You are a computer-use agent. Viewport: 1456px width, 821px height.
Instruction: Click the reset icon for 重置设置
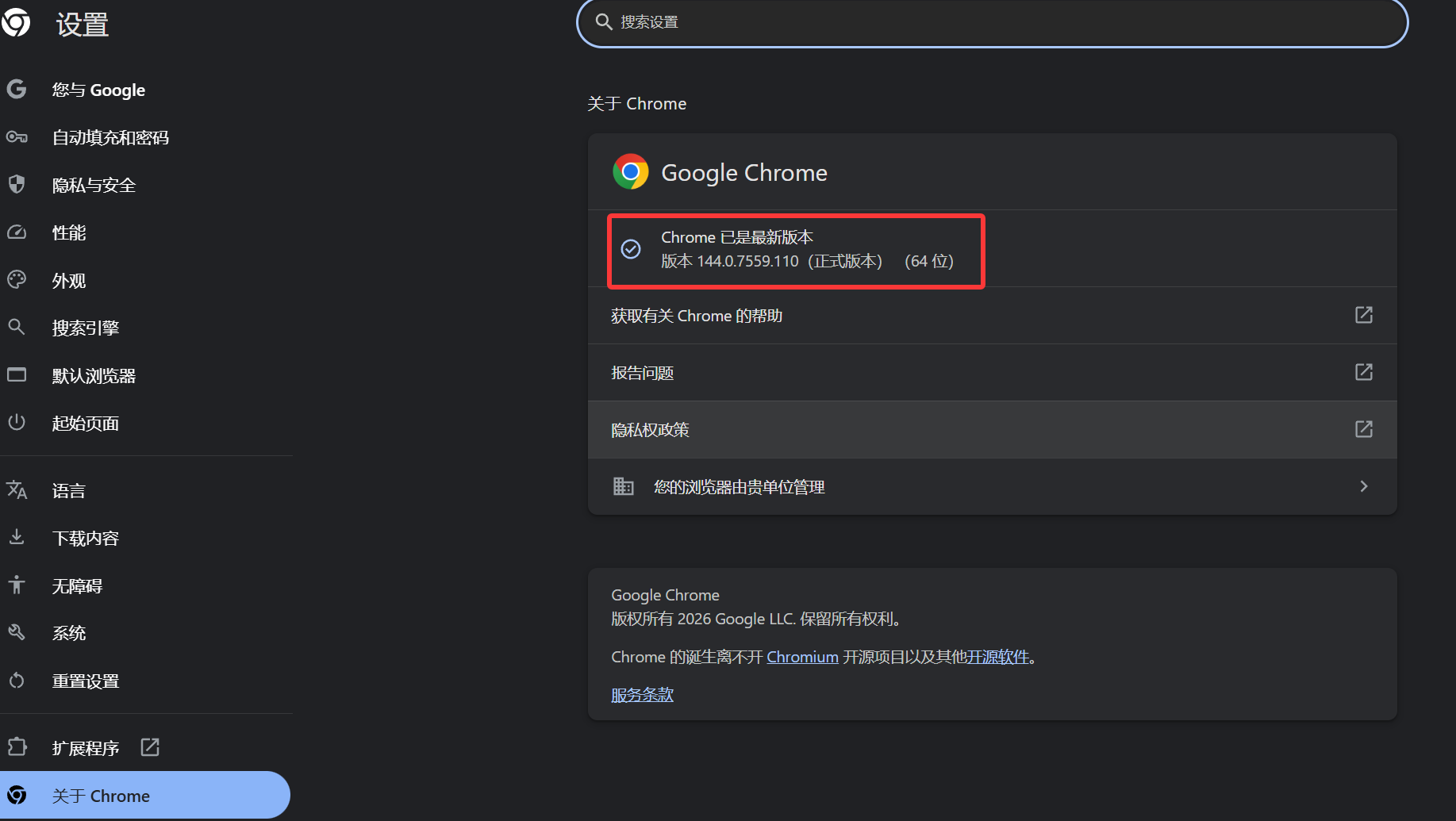[x=17, y=681]
